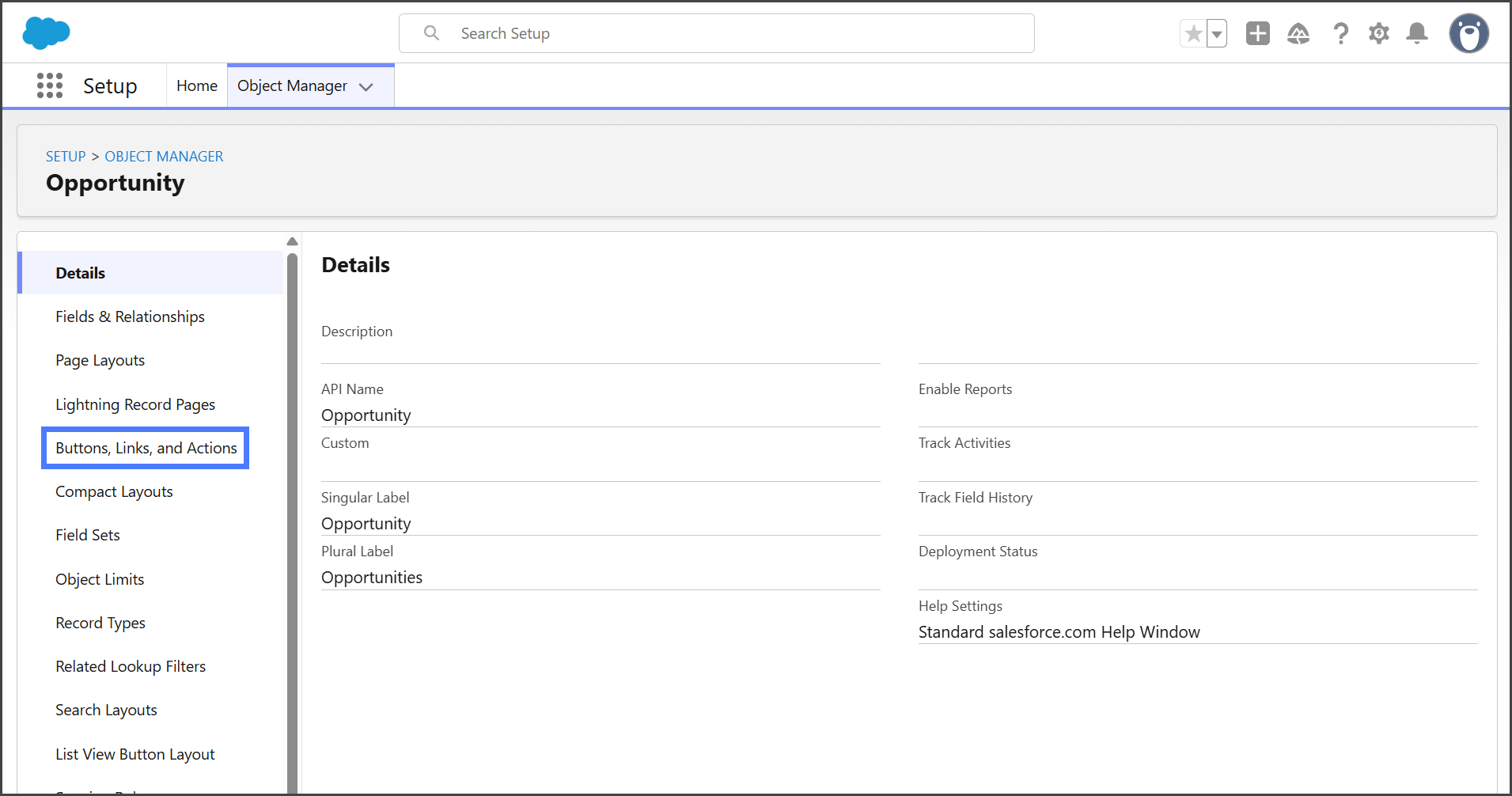View notifications via the bell icon

coord(1416,33)
